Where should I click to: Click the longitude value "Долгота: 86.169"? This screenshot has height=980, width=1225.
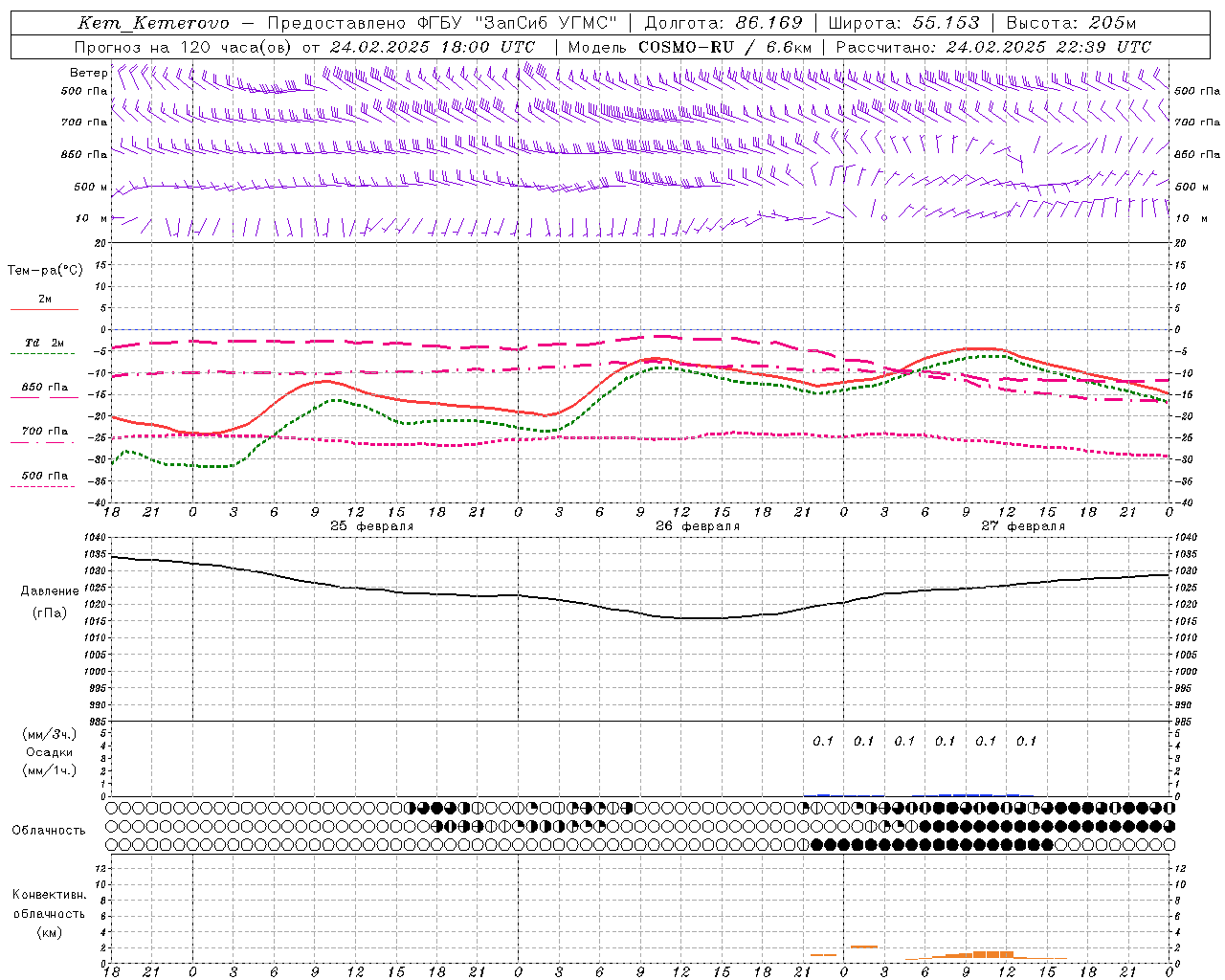(x=724, y=24)
